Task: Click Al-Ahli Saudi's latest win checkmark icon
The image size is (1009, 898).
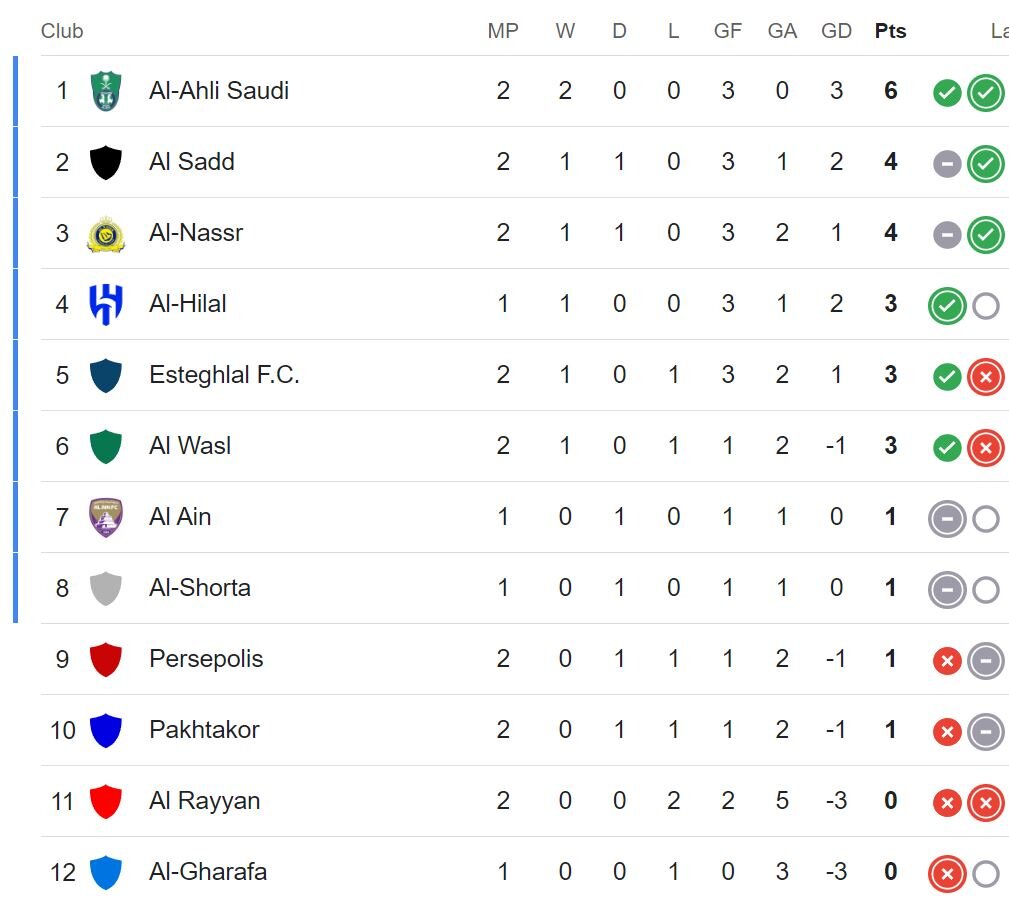Action: [986, 93]
